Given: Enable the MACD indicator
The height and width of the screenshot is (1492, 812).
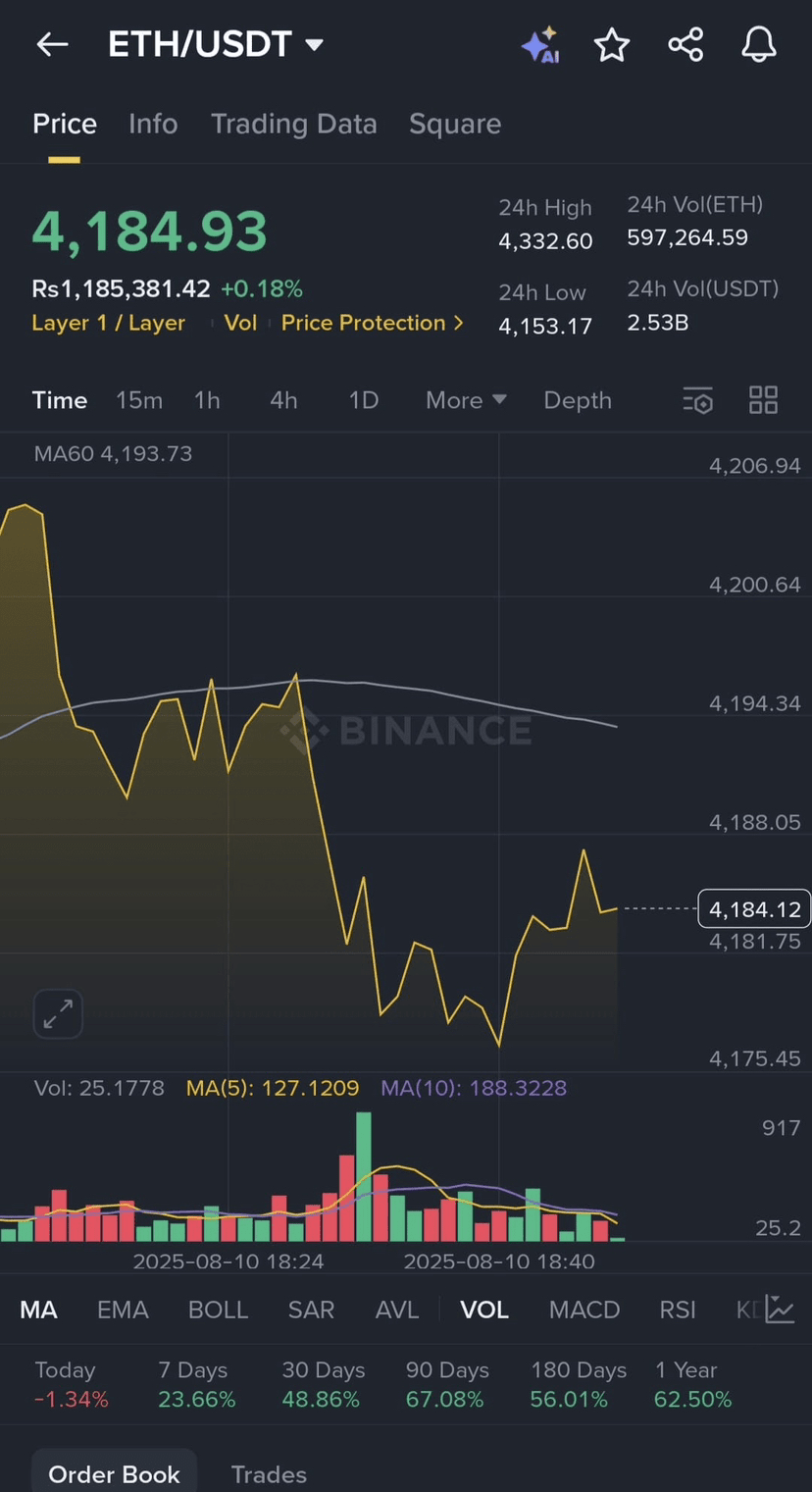Looking at the screenshot, I should (584, 1310).
